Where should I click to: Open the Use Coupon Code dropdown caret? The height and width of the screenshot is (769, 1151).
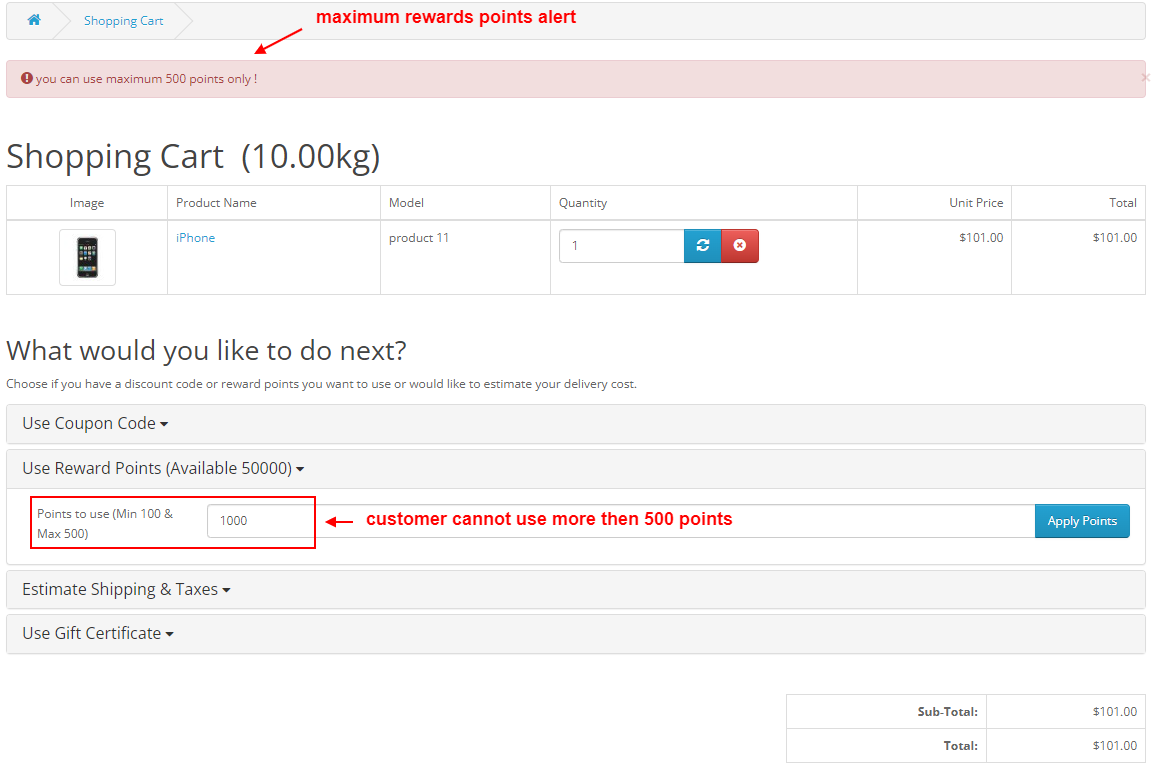(166, 423)
